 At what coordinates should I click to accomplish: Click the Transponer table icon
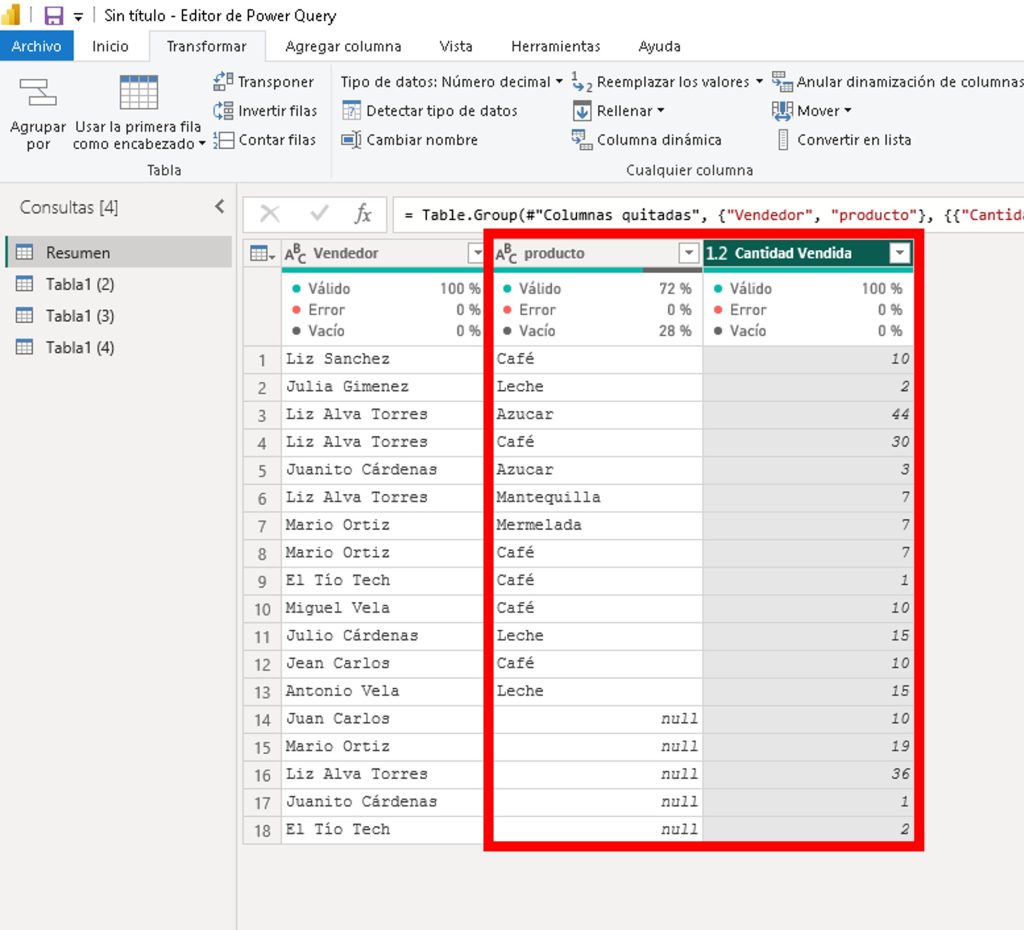pyautogui.click(x=223, y=82)
